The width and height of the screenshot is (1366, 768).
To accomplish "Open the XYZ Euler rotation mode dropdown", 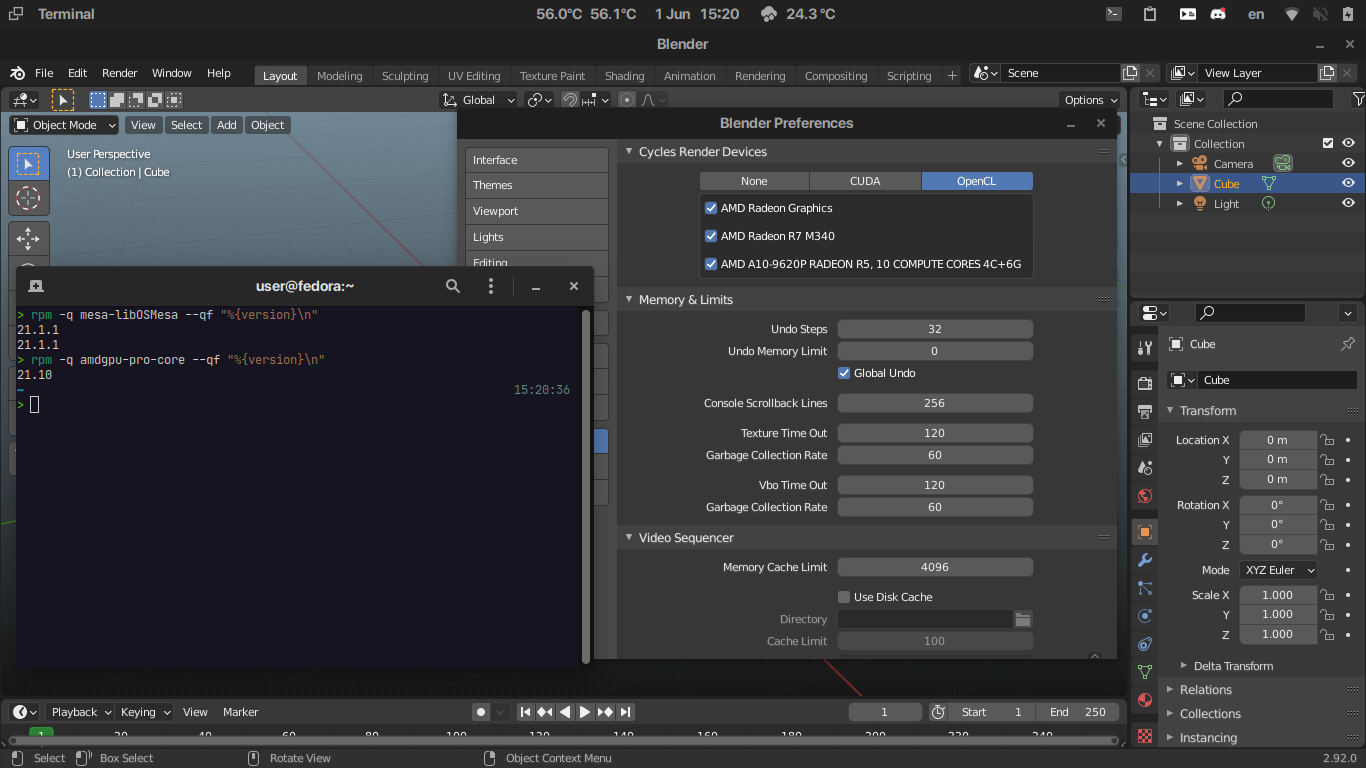I will pos(1278,570).
